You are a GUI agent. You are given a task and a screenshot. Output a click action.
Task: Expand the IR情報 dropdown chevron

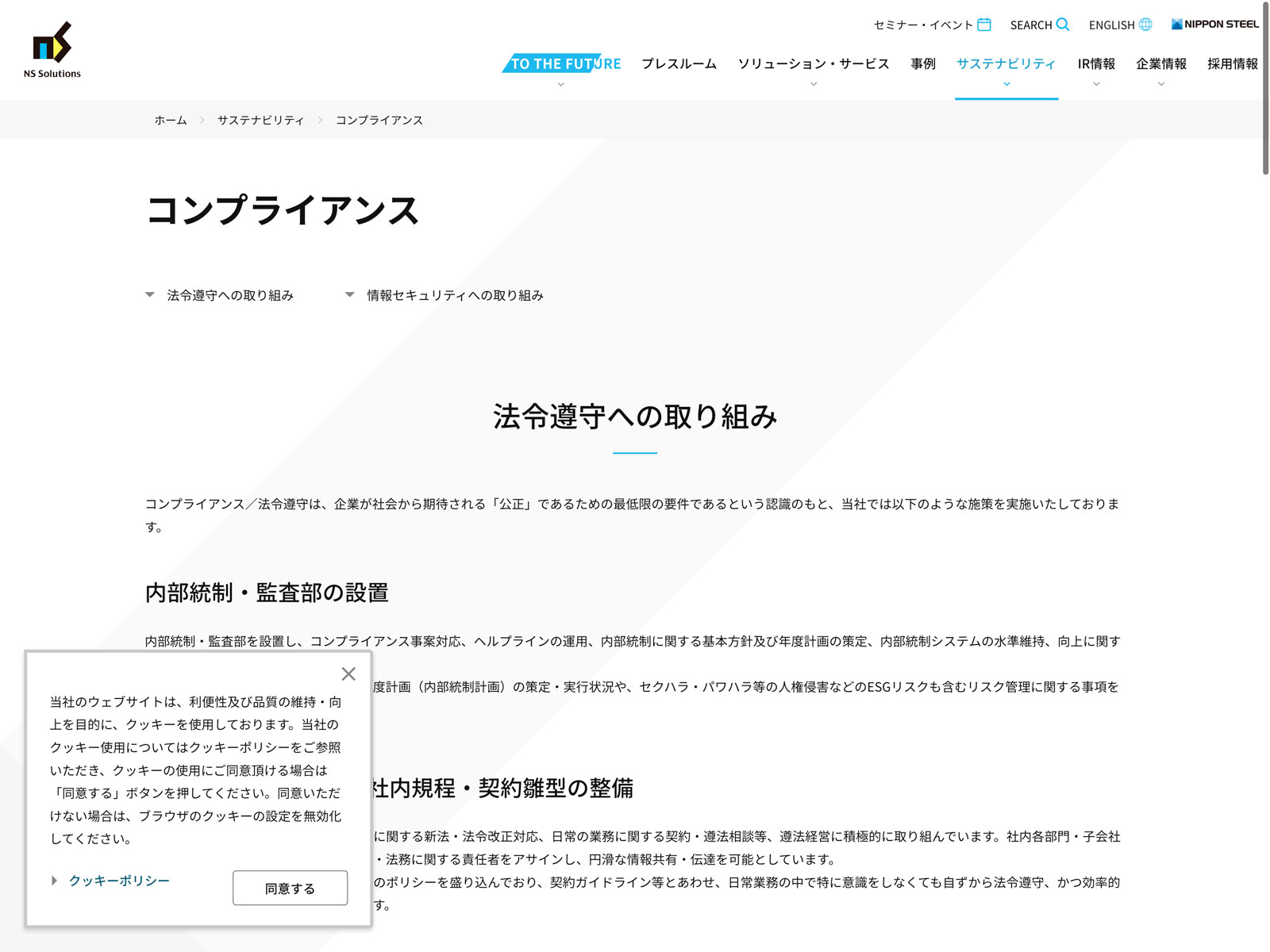(1096, 84)
